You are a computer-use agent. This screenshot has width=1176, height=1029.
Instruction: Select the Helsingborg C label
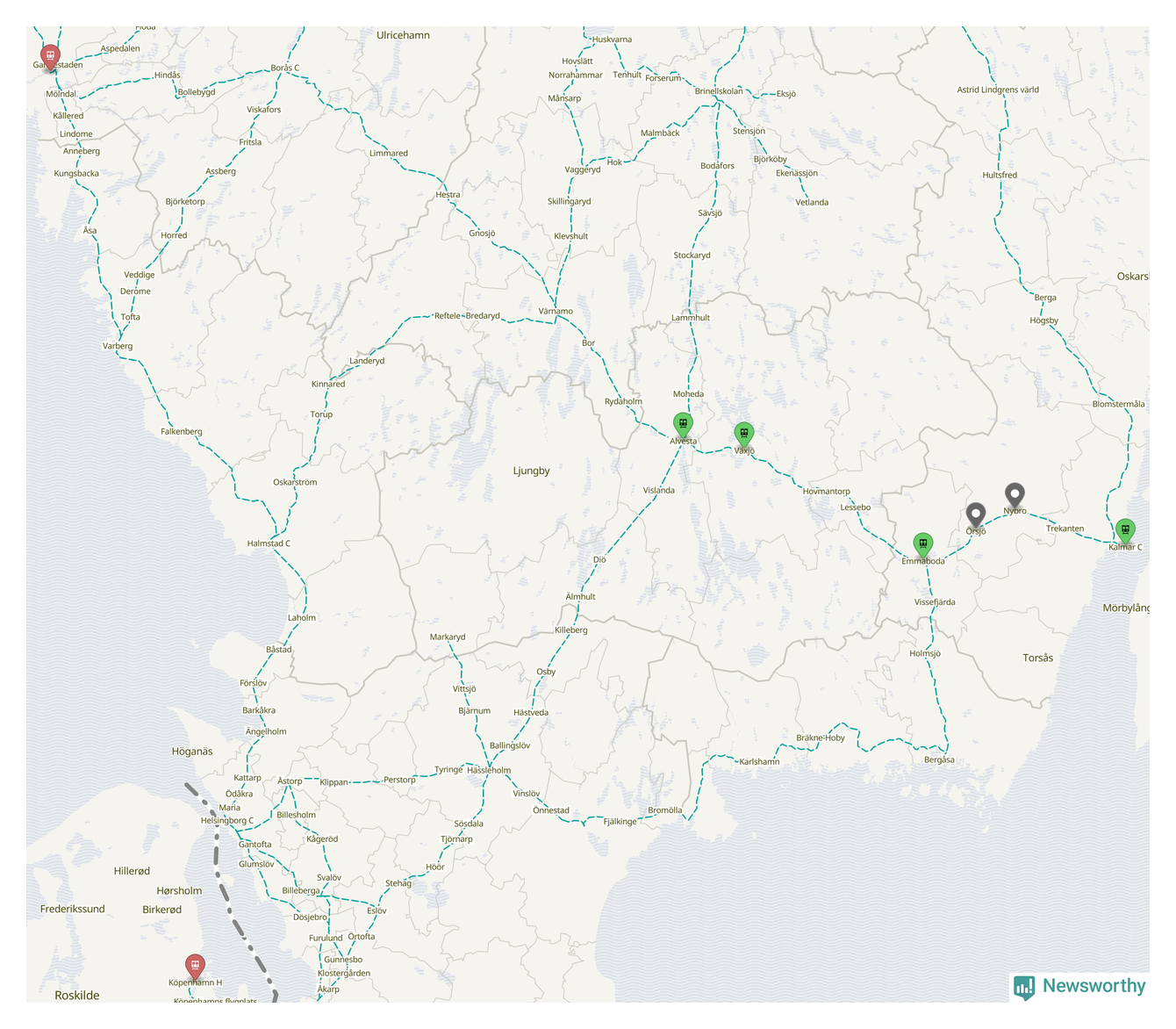click(x=226, y=821)
